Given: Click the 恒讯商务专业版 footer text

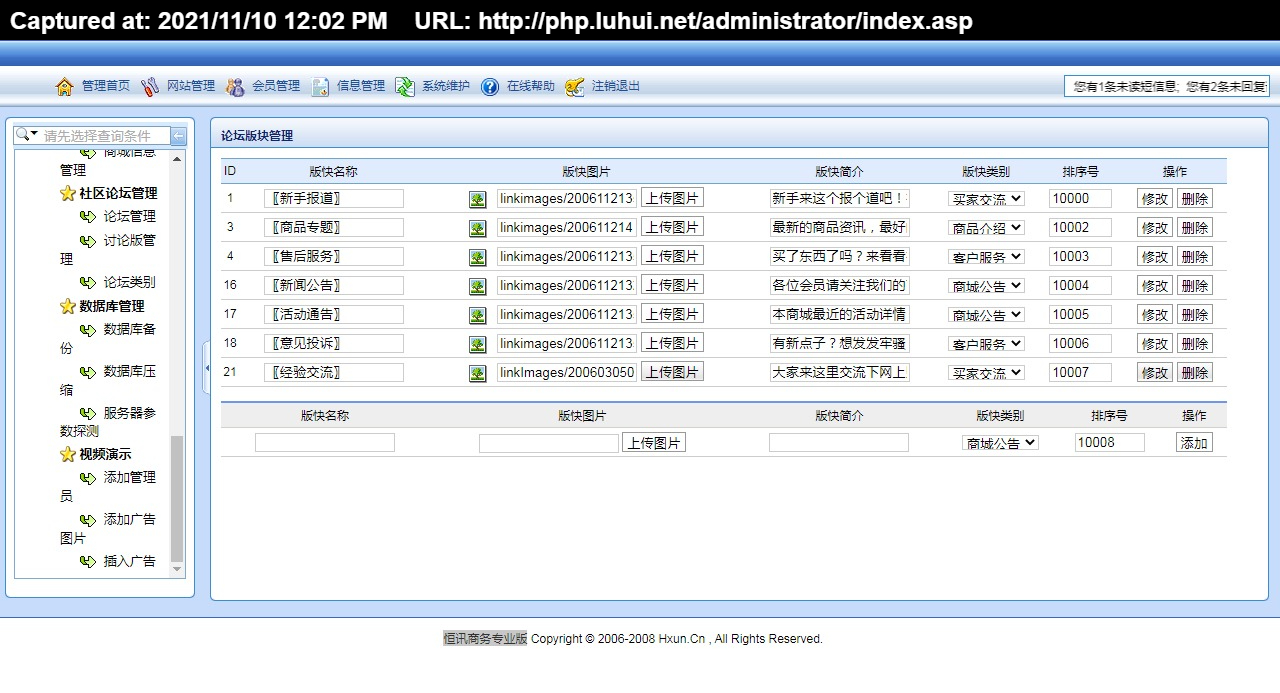Looking at the screenshot, I should 485,639.
